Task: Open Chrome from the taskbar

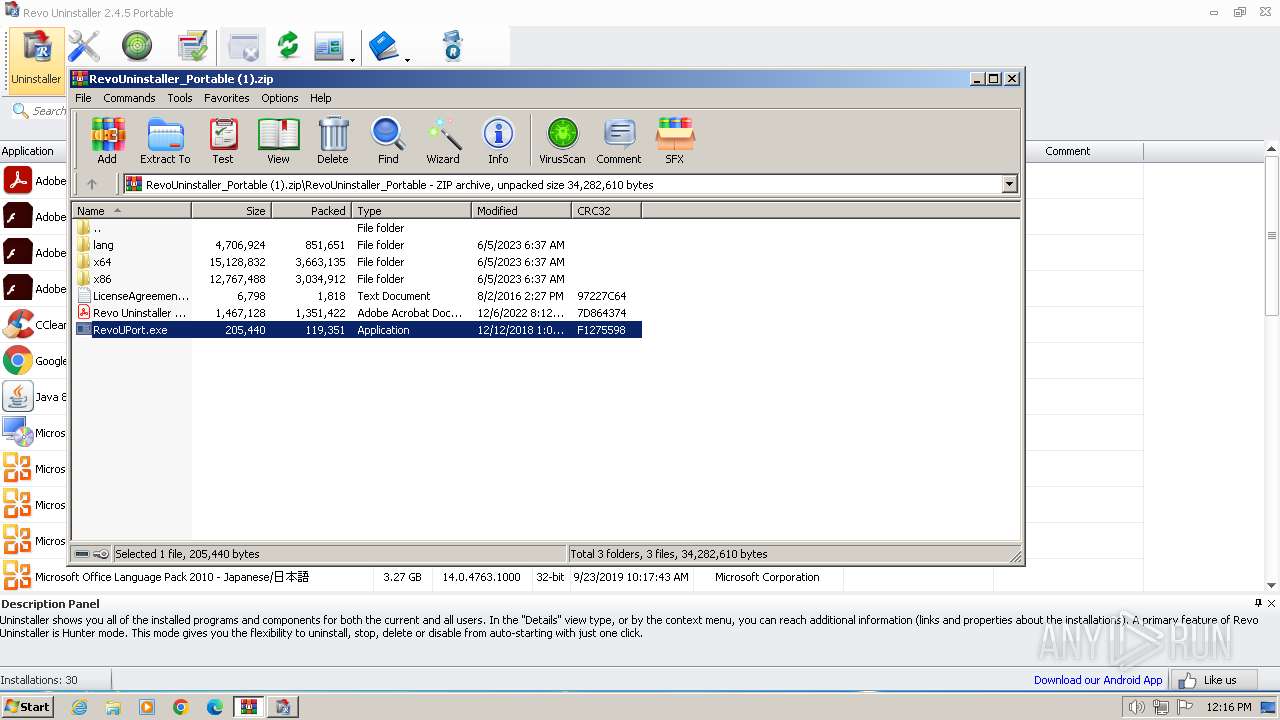Action: [x=181, y=707]
